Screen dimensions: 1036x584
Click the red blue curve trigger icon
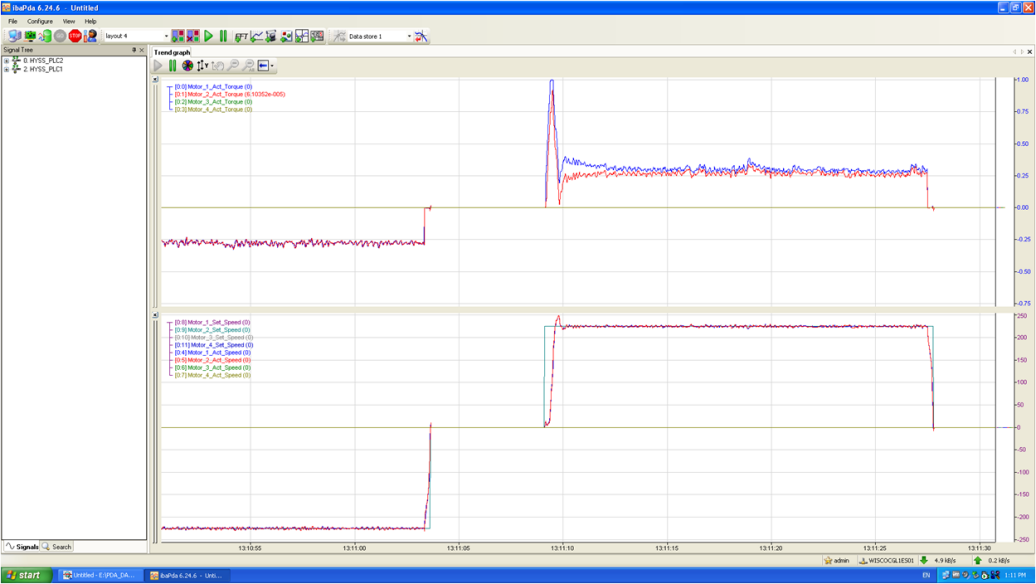coord(421,36)
